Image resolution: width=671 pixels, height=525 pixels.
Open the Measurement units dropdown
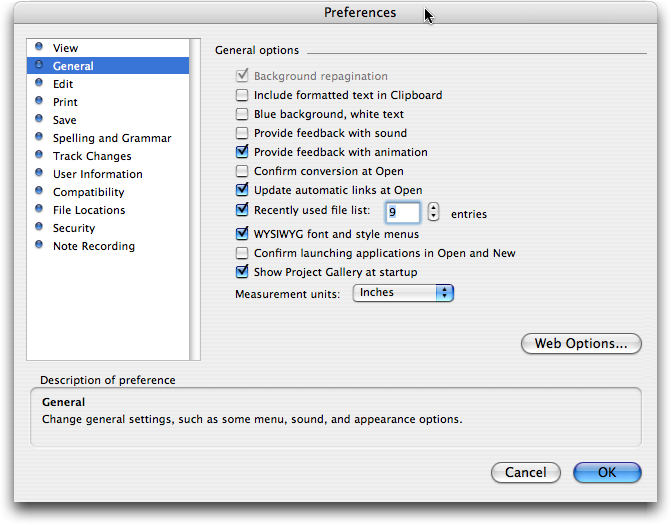(x=404, y=293)
